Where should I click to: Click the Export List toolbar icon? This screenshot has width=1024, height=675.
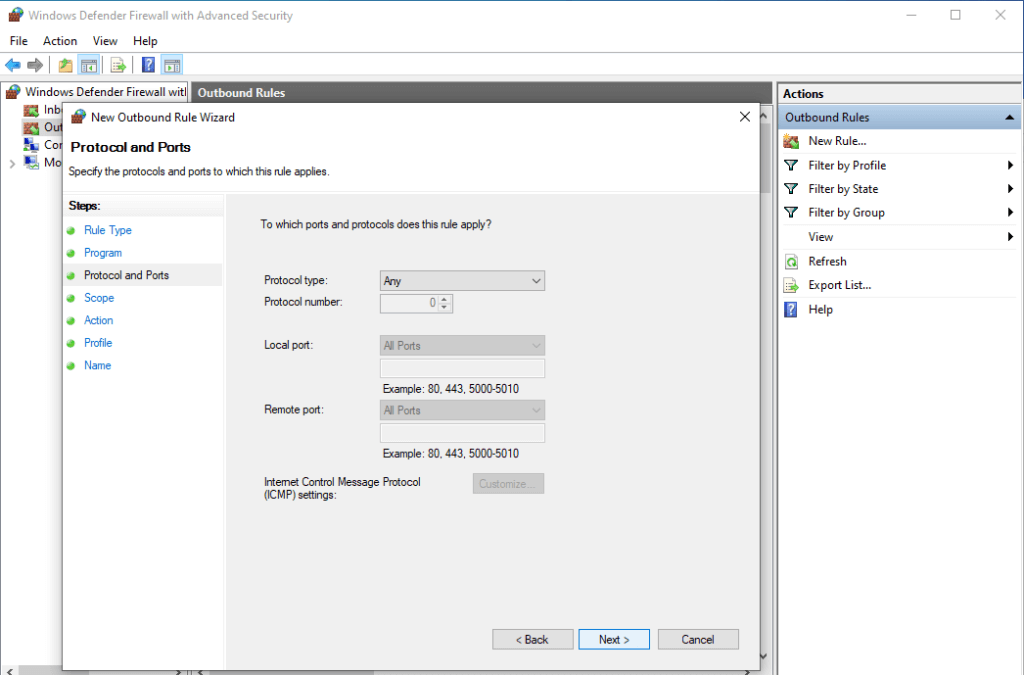pos(118,65)
